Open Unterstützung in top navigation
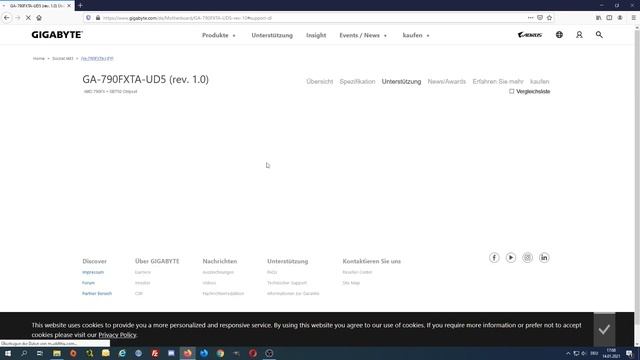Image resolution: width=640 pixels, height=360 pixels. [x=272, y=36]
